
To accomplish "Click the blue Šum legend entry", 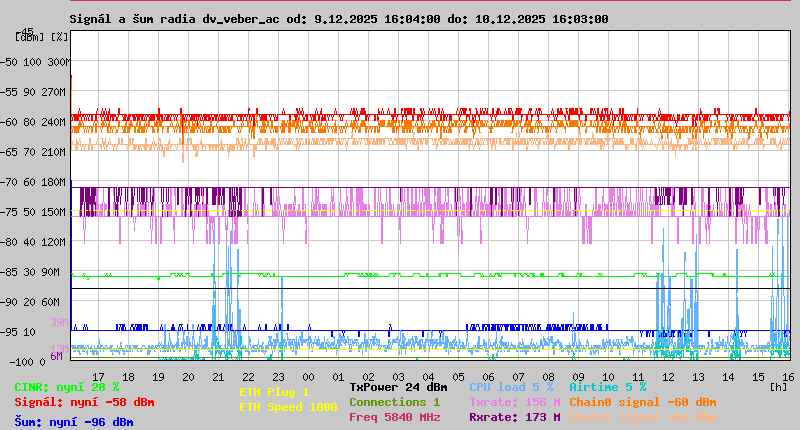I will click(x=73, y=421).
